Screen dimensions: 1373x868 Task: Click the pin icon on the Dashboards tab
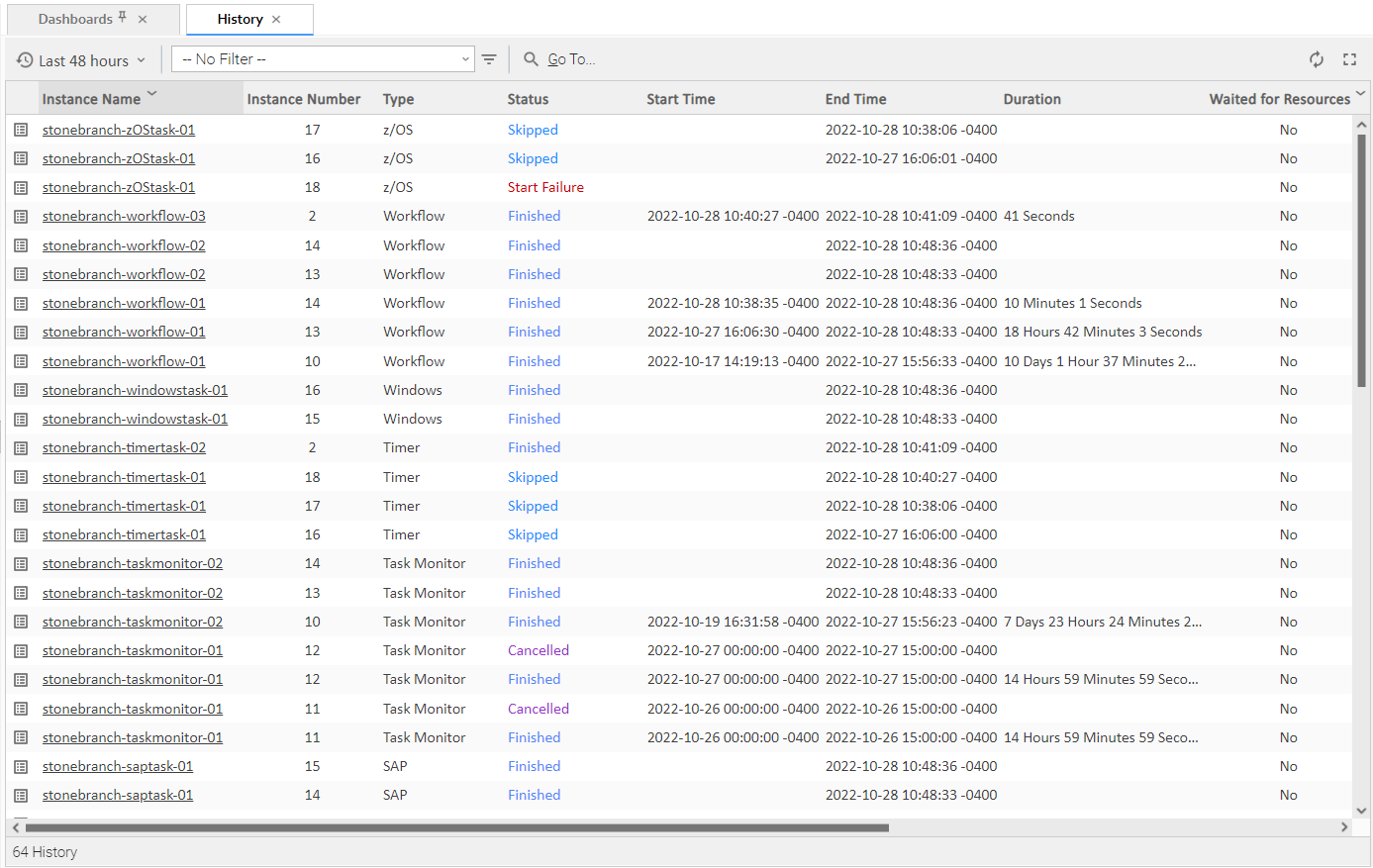122,17
